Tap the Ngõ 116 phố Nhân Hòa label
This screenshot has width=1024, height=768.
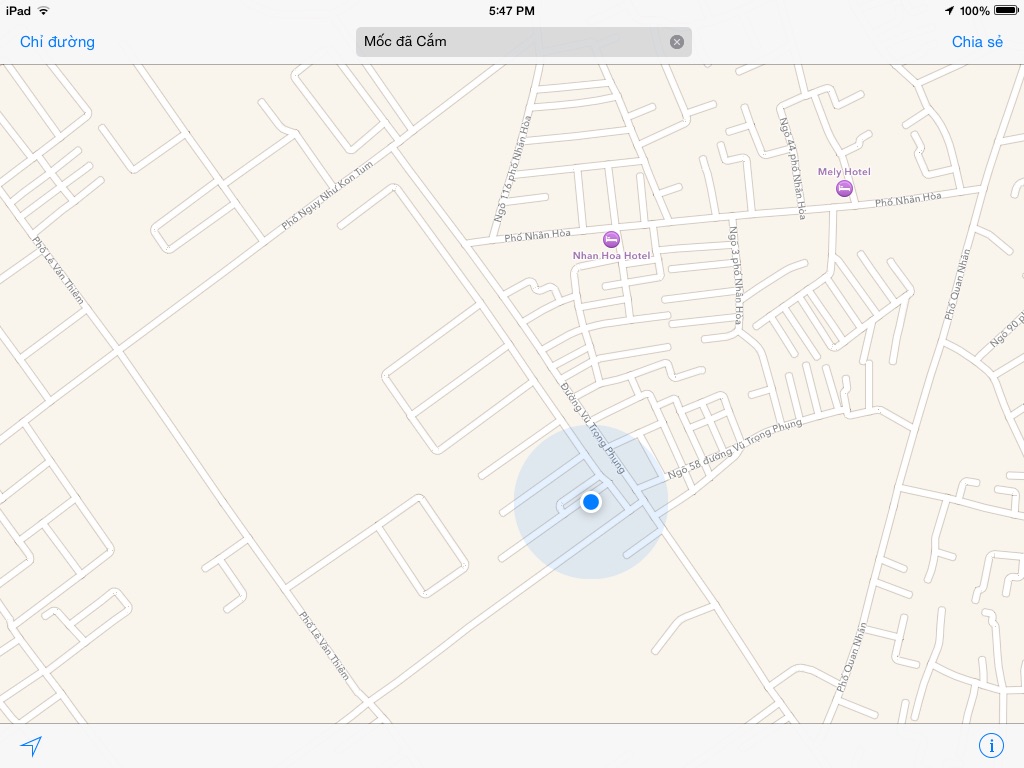pos(513,169)
